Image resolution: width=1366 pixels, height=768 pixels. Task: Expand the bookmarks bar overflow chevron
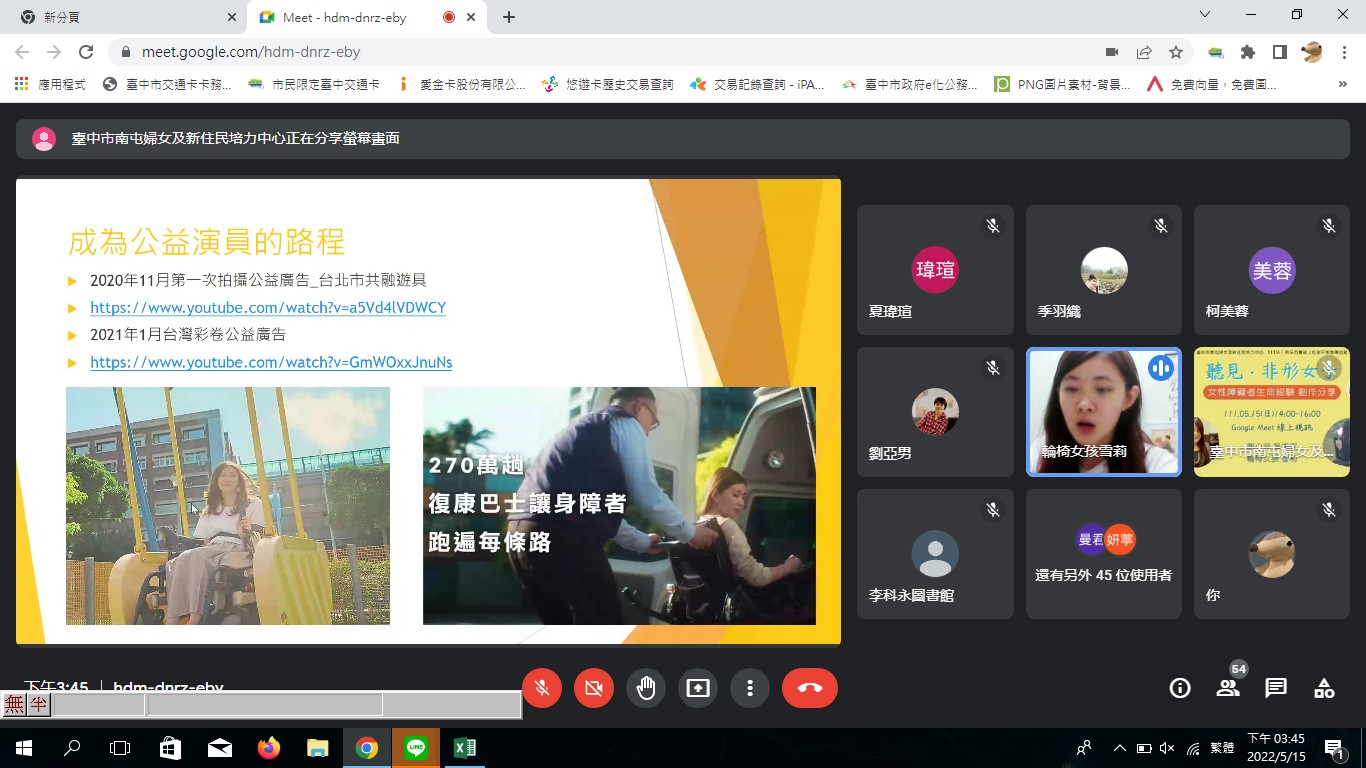tap(1342, 85)
